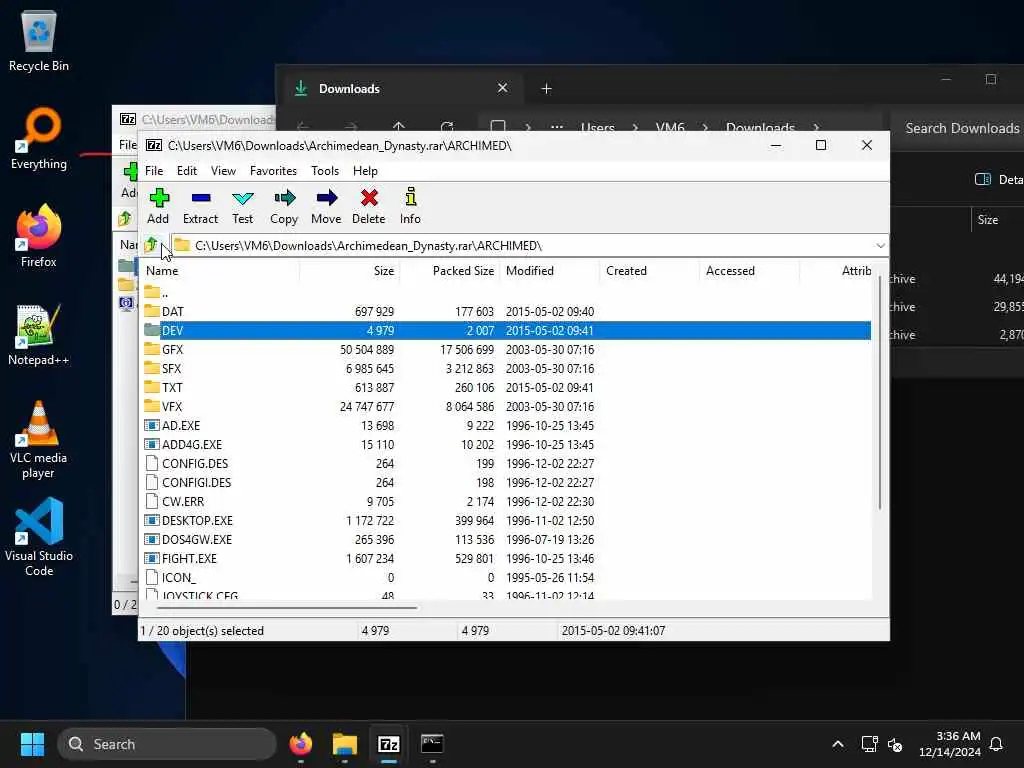Click the vertical scrollbar in file list
The image size is (1024, 768).
(x=880, y=392)
